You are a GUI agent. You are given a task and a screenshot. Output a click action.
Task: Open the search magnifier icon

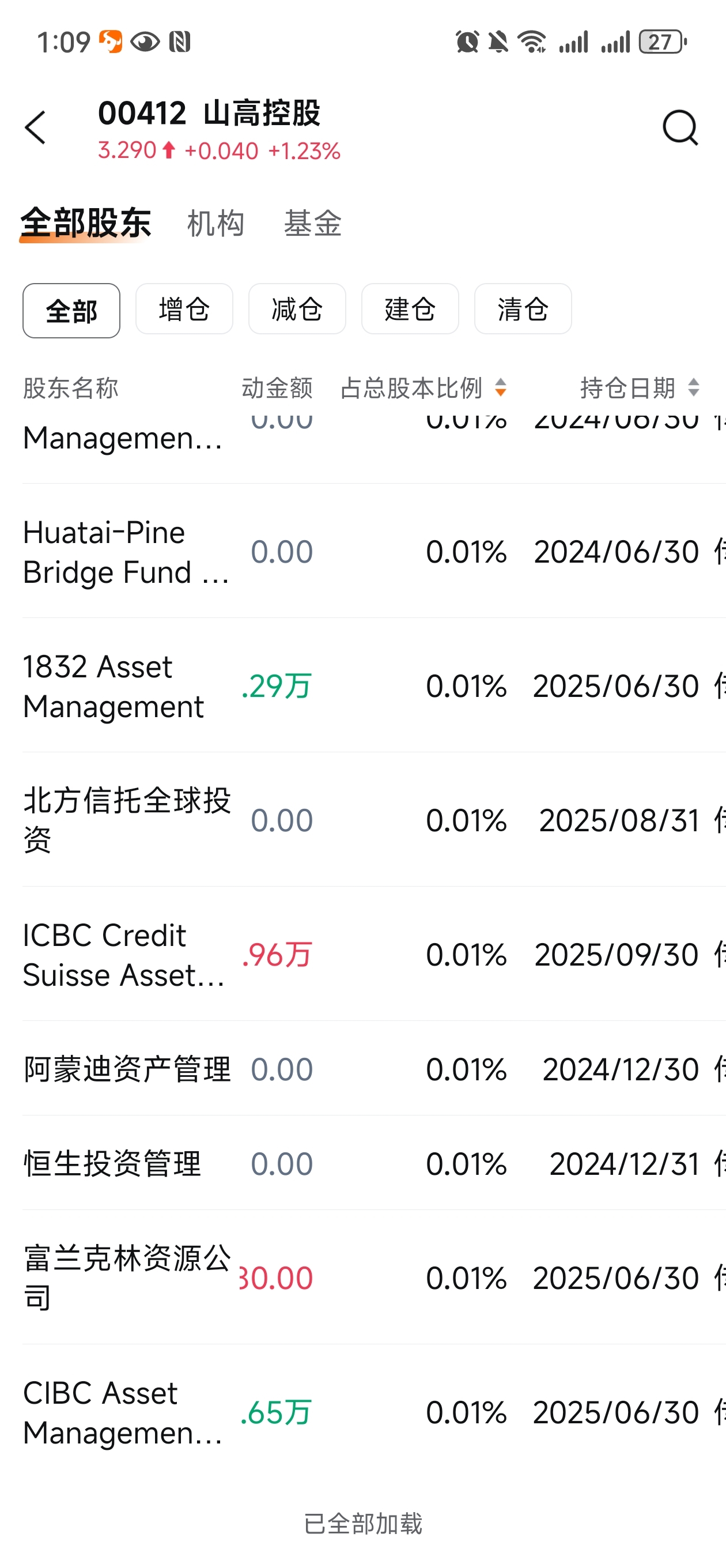pyautogui.click(x=680, y=128)
